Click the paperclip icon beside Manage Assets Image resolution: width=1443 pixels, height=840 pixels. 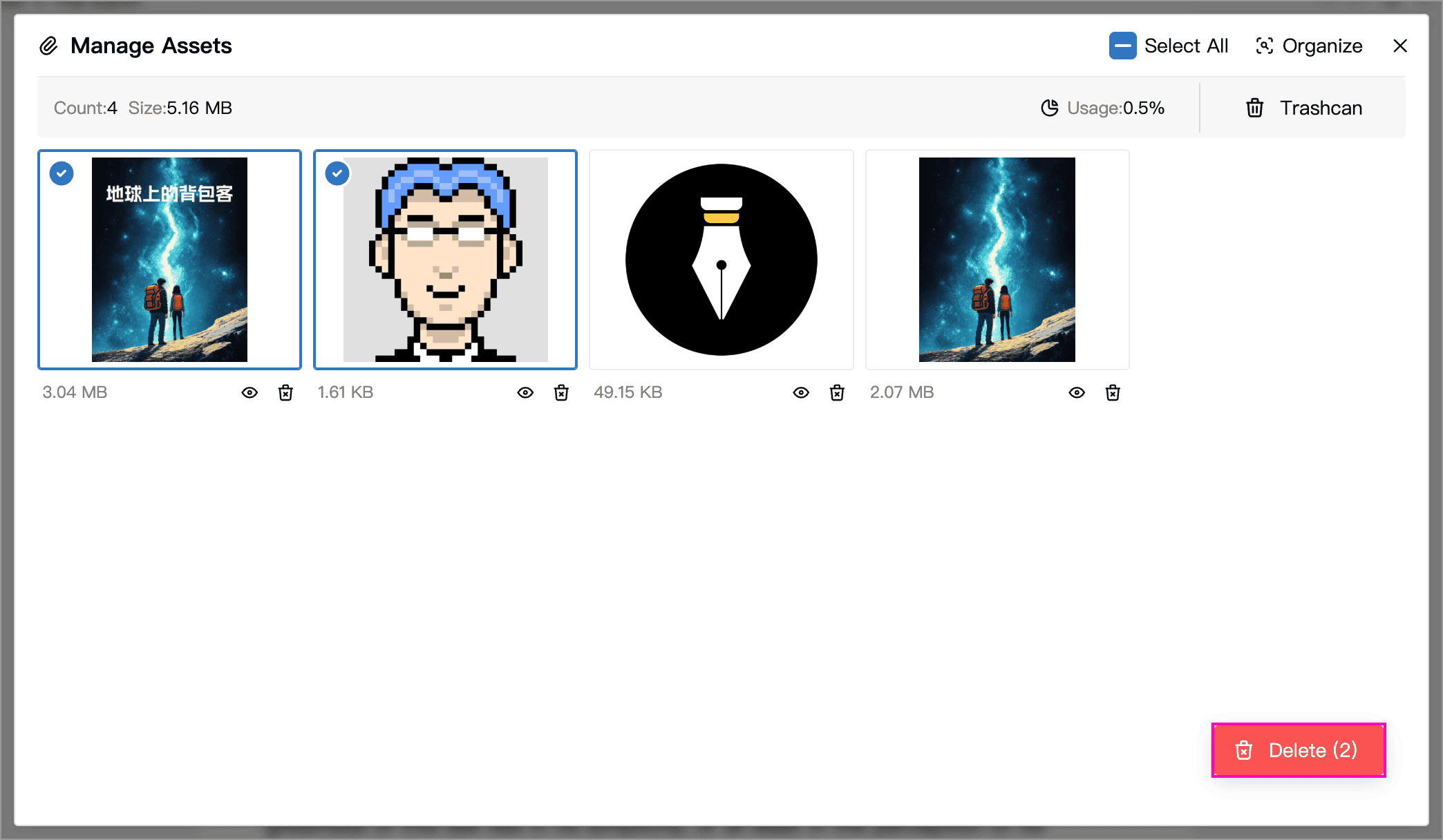(x=48, y=46)
